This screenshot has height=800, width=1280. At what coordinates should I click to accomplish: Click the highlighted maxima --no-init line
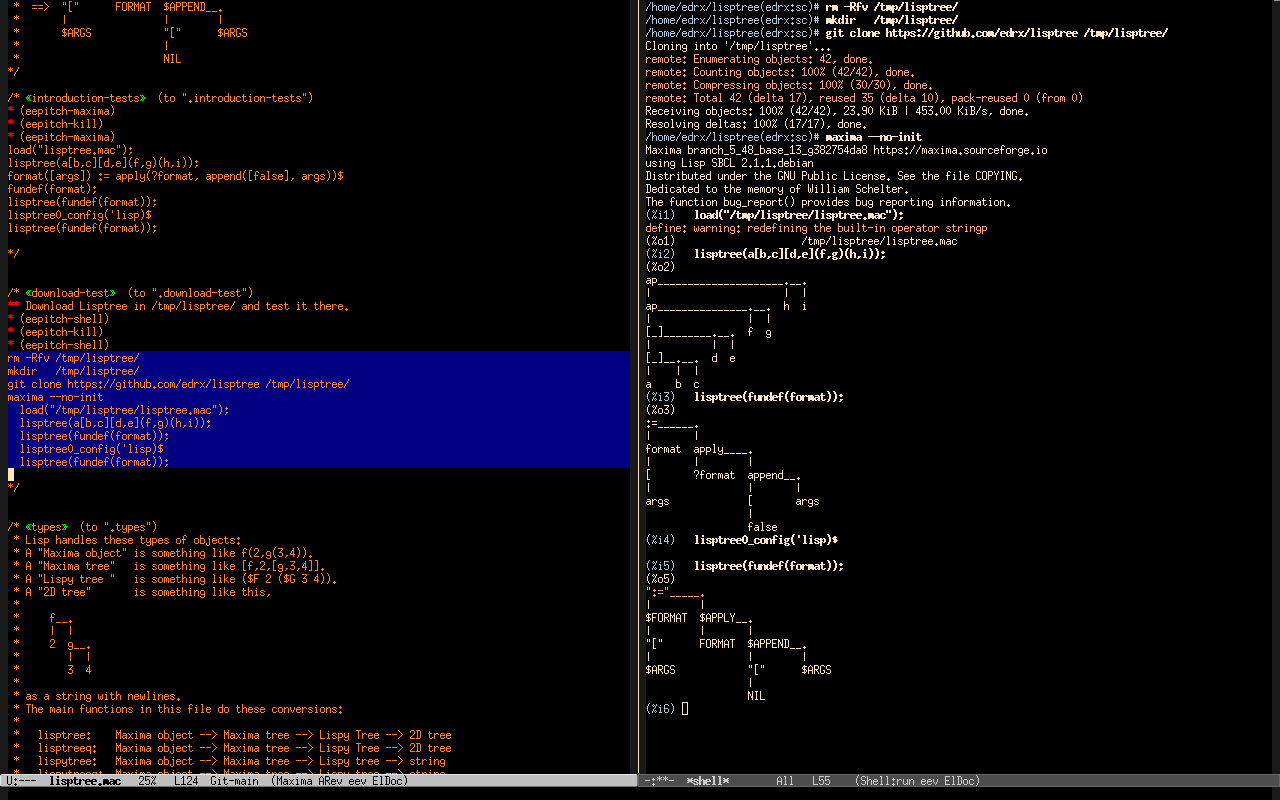tap(55, 397)
